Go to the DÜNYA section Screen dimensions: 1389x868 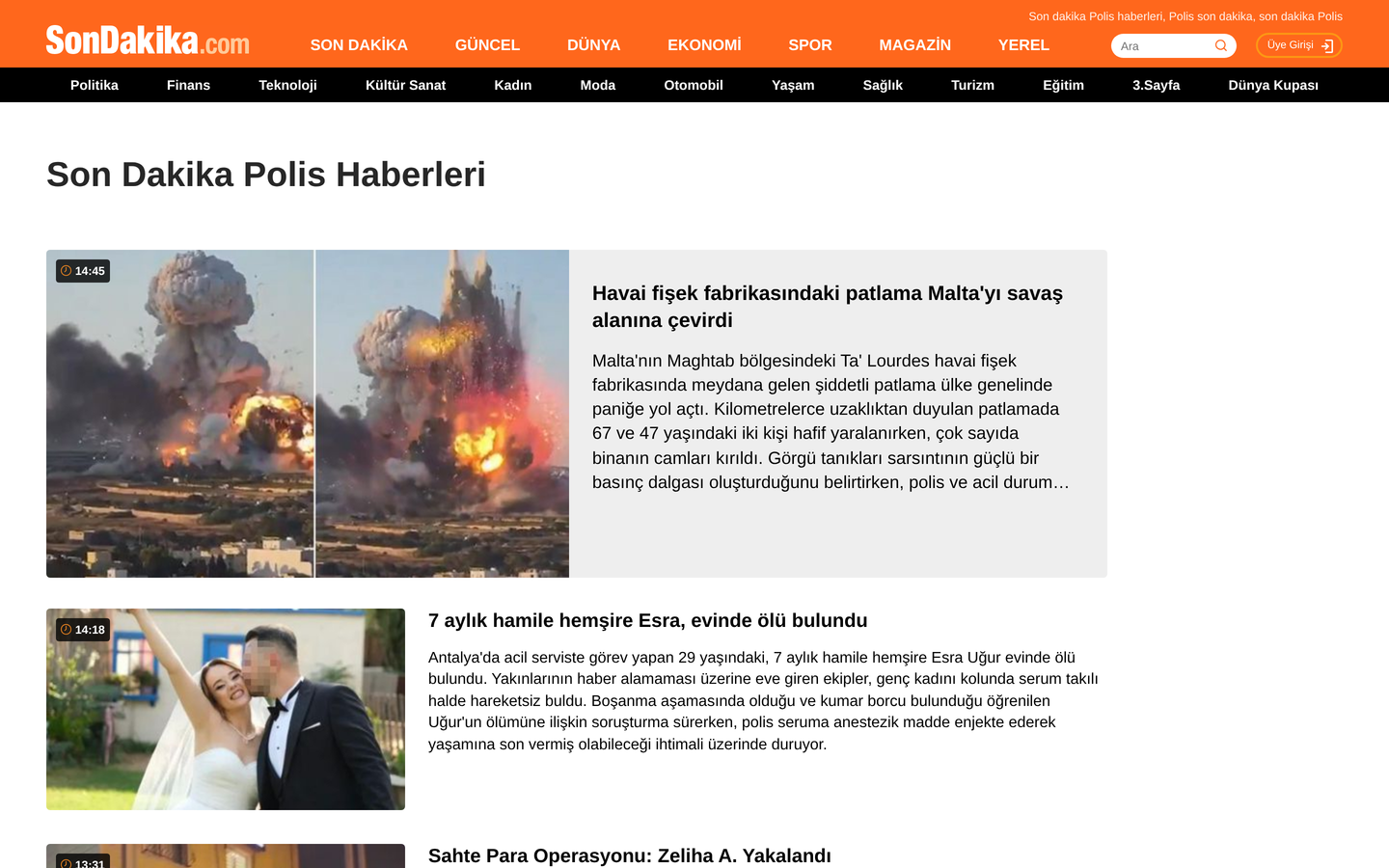[x=593, y=45]
